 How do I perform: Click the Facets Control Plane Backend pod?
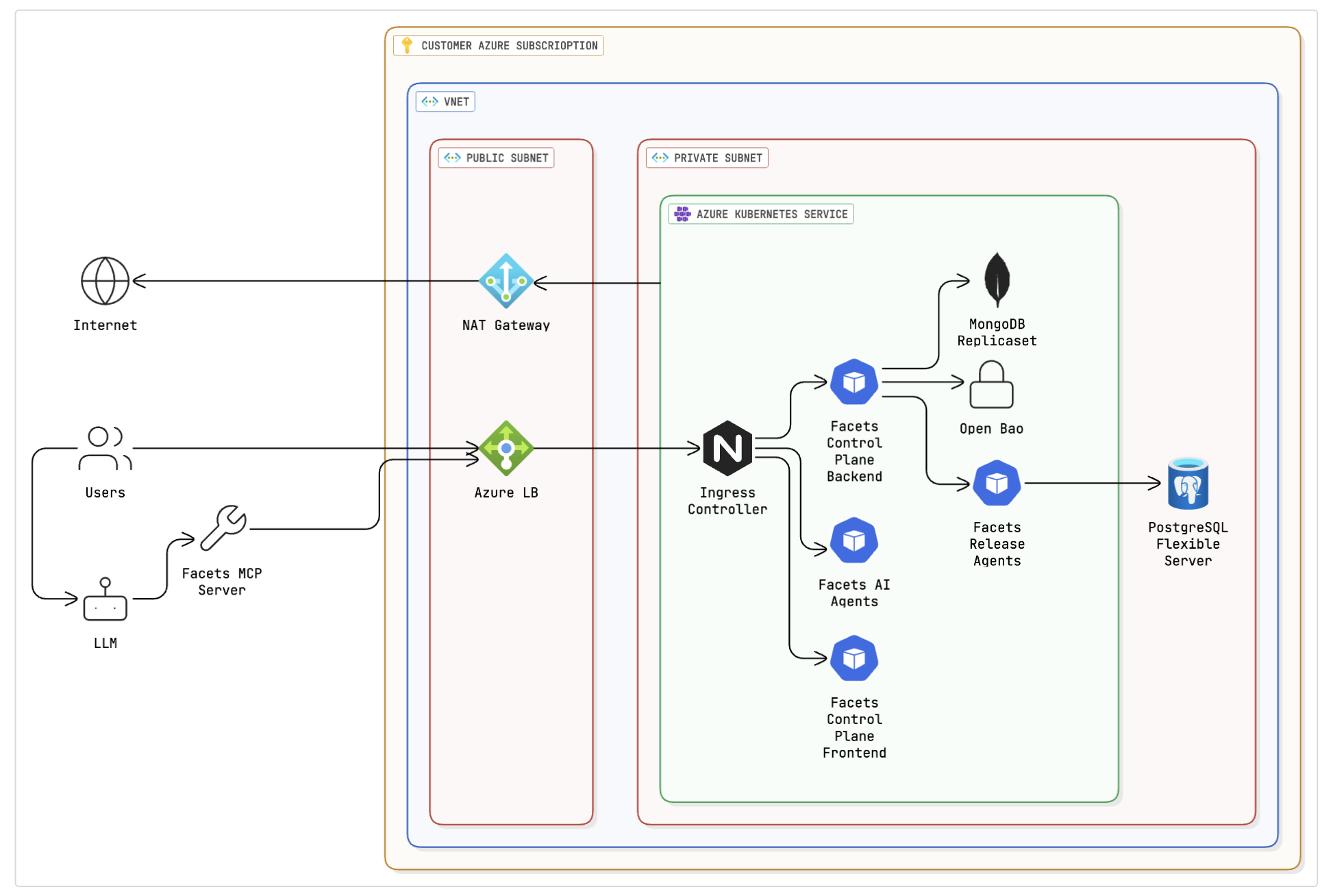(854, 382)
